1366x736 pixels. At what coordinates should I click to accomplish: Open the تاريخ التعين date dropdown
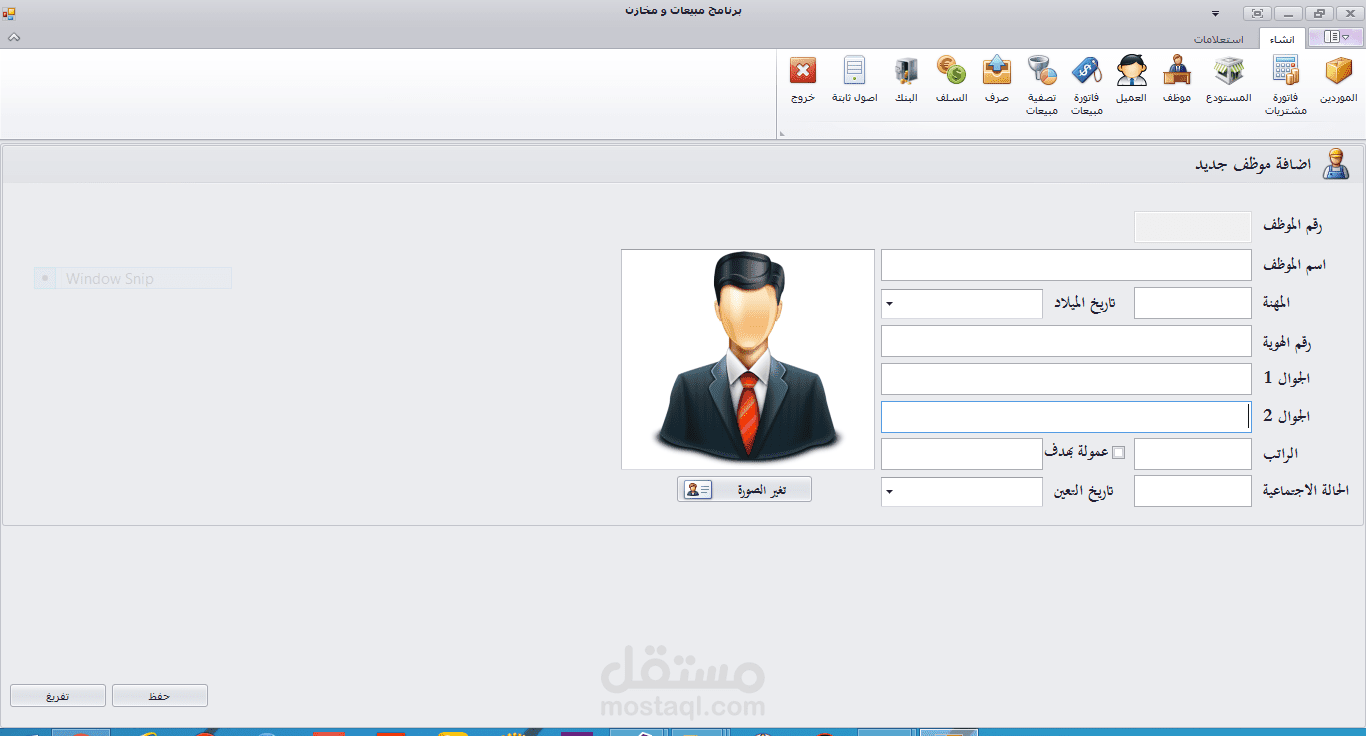[x=890, y=491]
